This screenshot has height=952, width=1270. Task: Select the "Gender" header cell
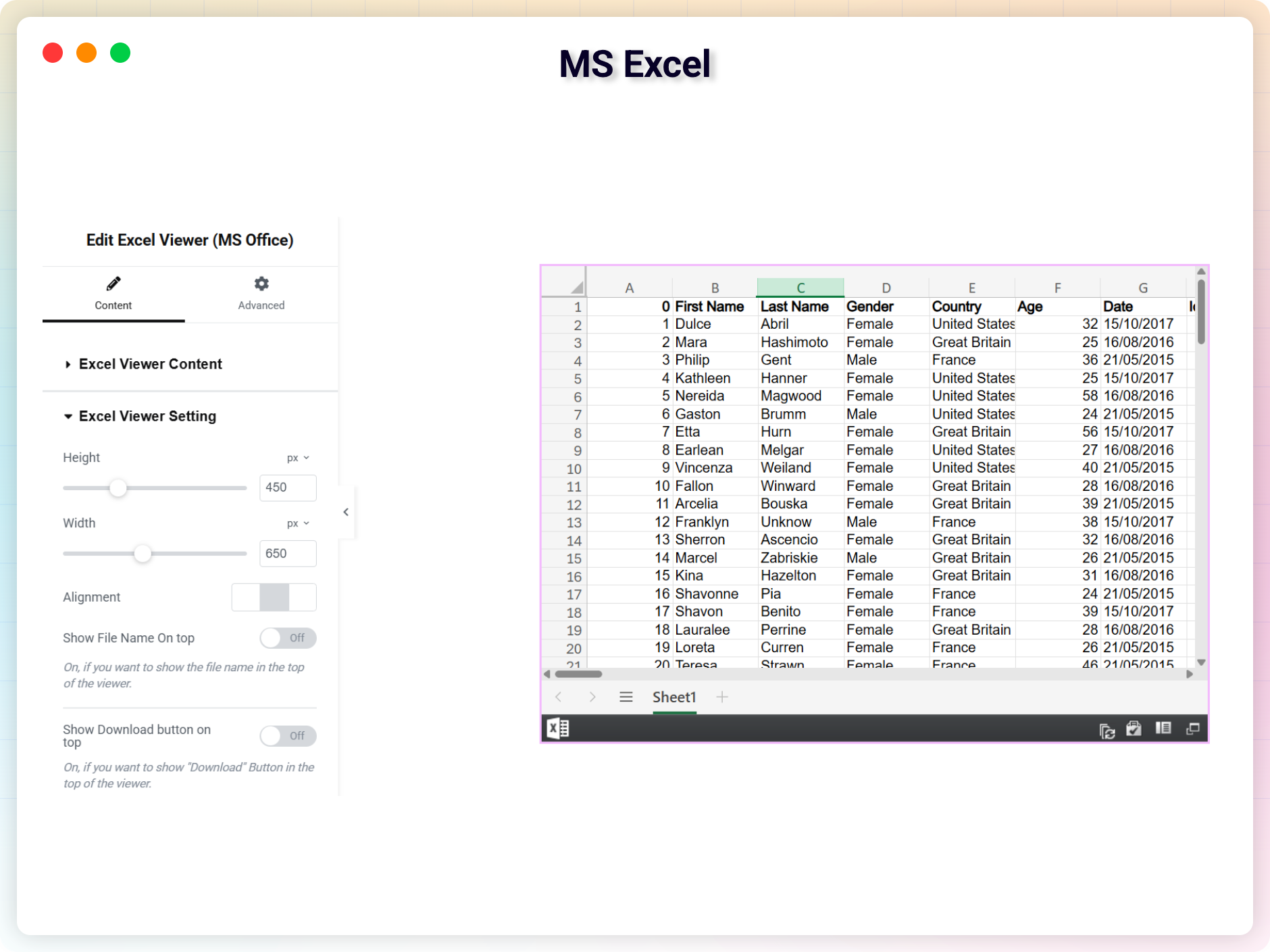coord(886,307)
